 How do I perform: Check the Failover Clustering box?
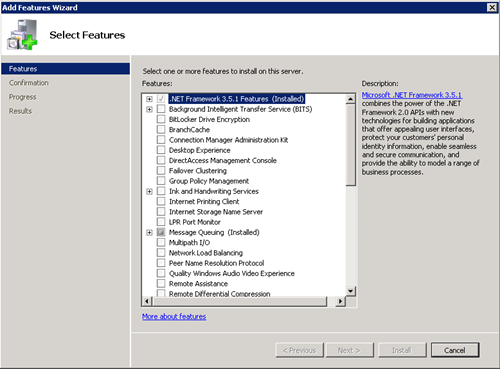pyautogui.click(x=161, y=171)
